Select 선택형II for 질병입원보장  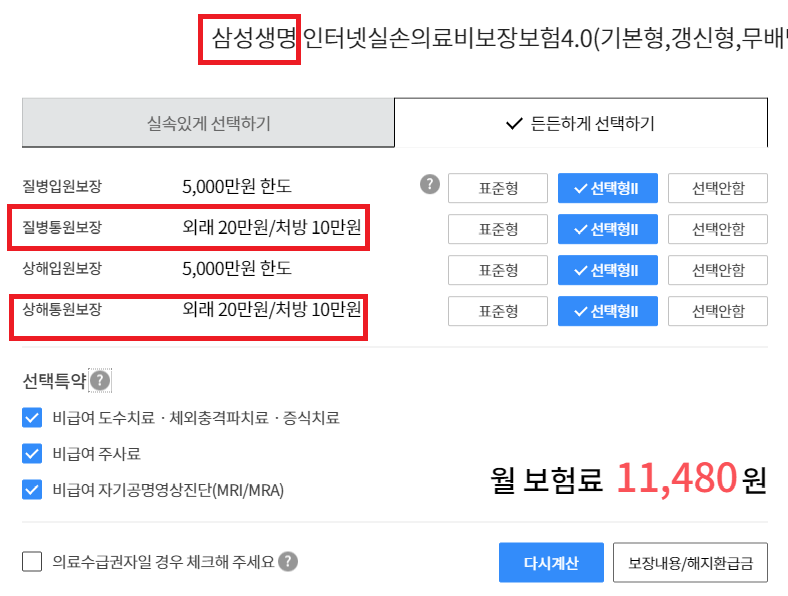pos(608,188)
